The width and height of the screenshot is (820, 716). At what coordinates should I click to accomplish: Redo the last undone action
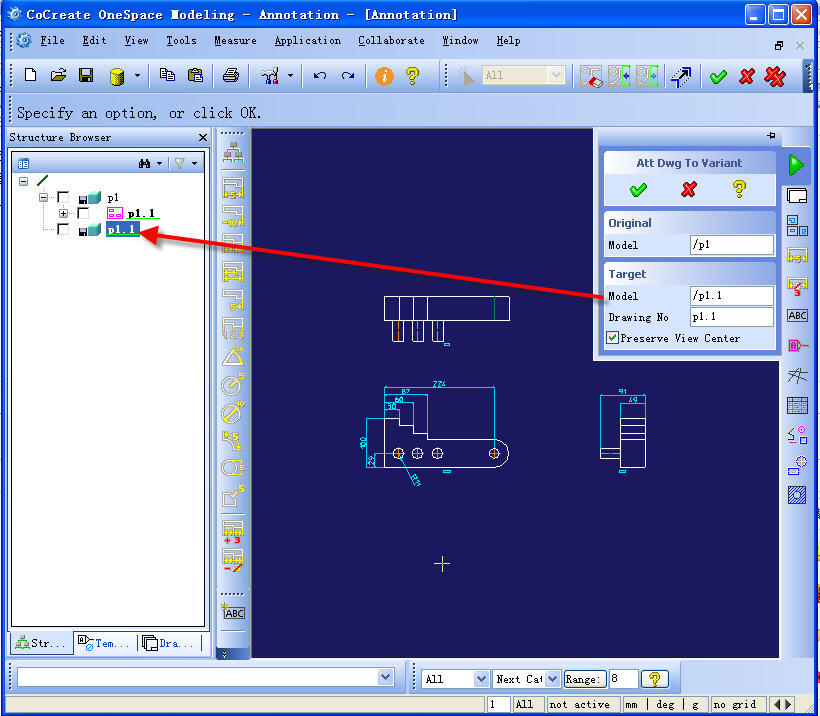click(x=348, y=76)
